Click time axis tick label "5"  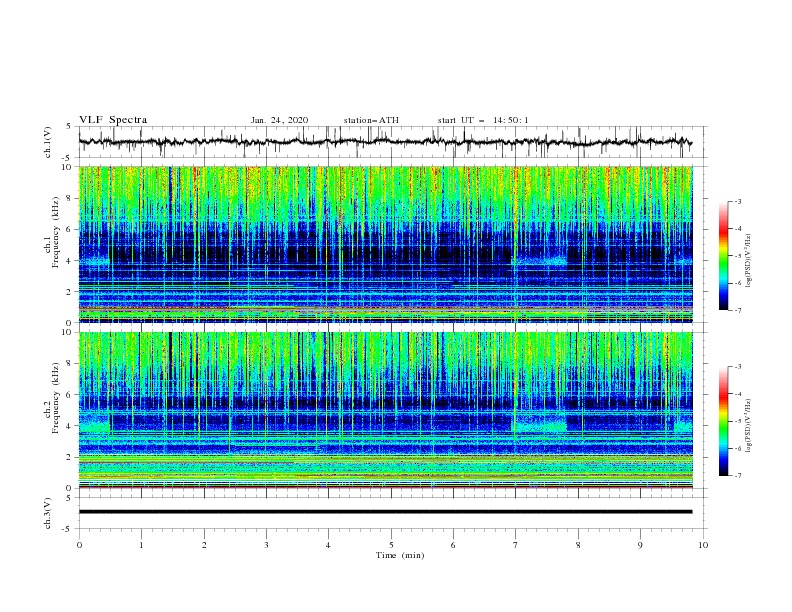[x=391, y=545]
